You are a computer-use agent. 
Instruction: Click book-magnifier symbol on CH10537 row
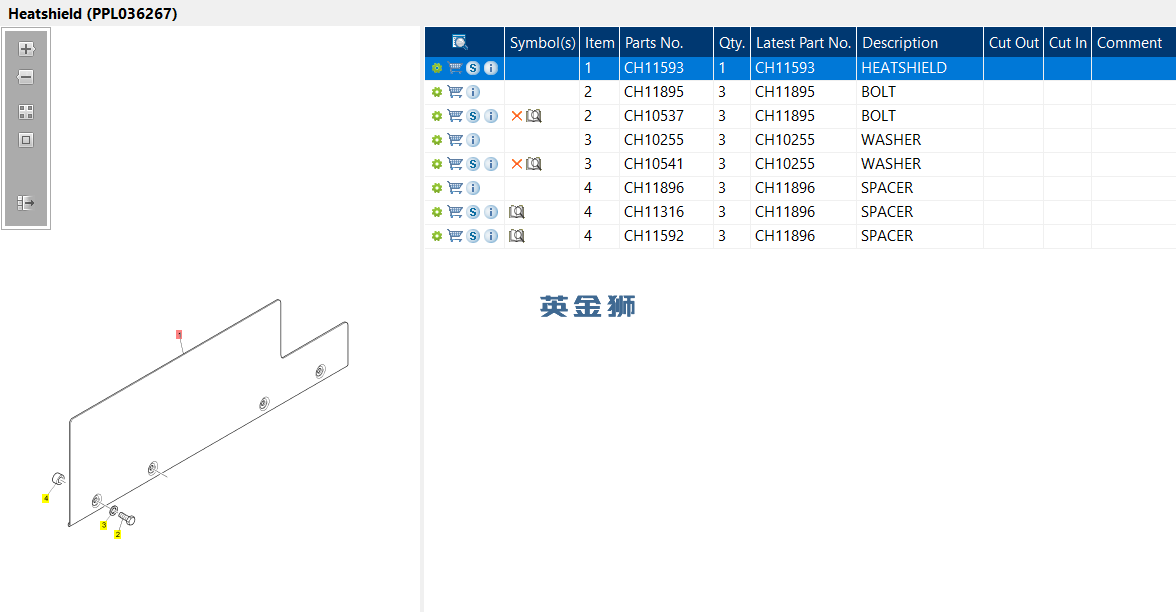click(533, 116)
